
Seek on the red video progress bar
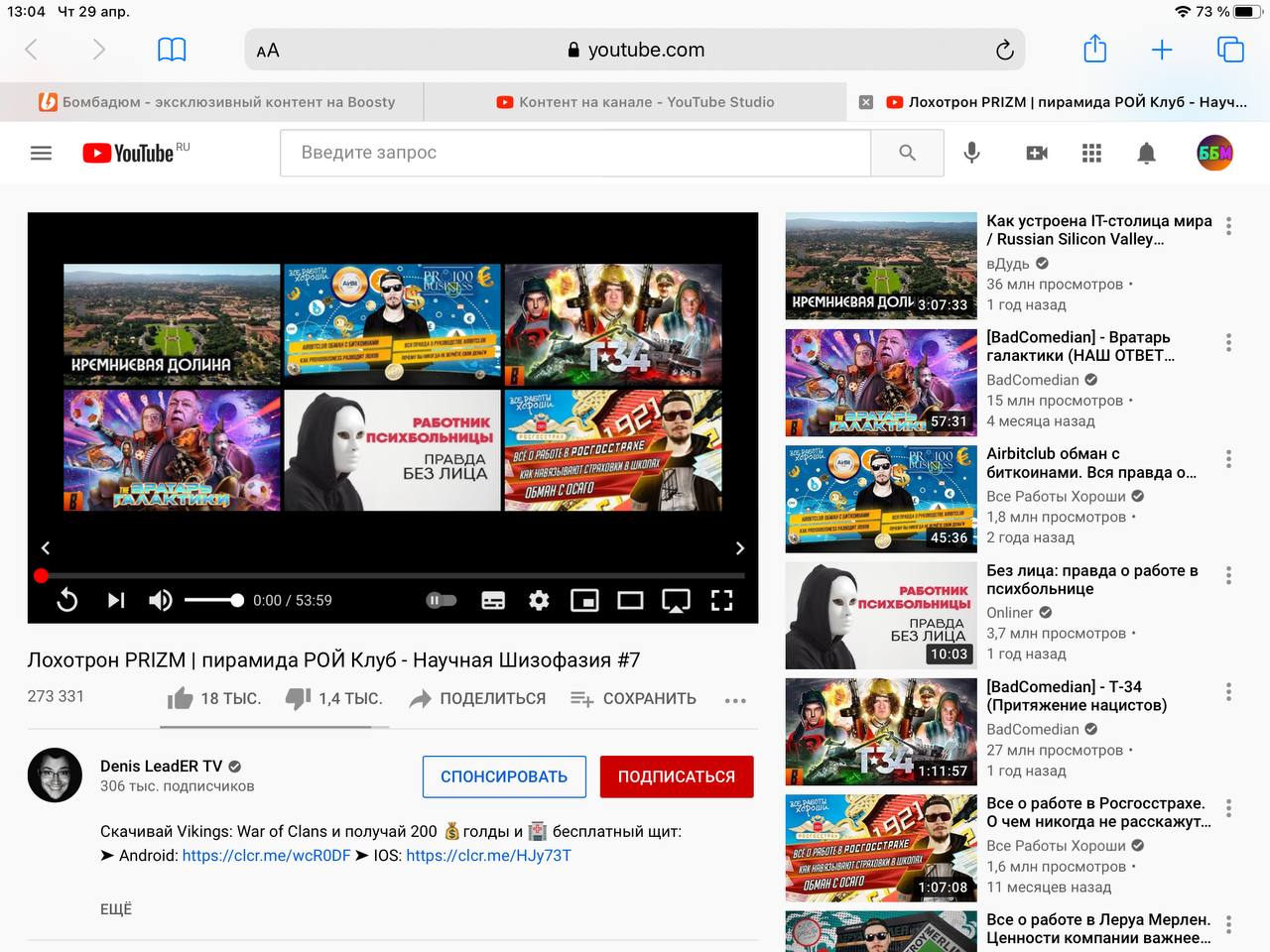[393, 575]
